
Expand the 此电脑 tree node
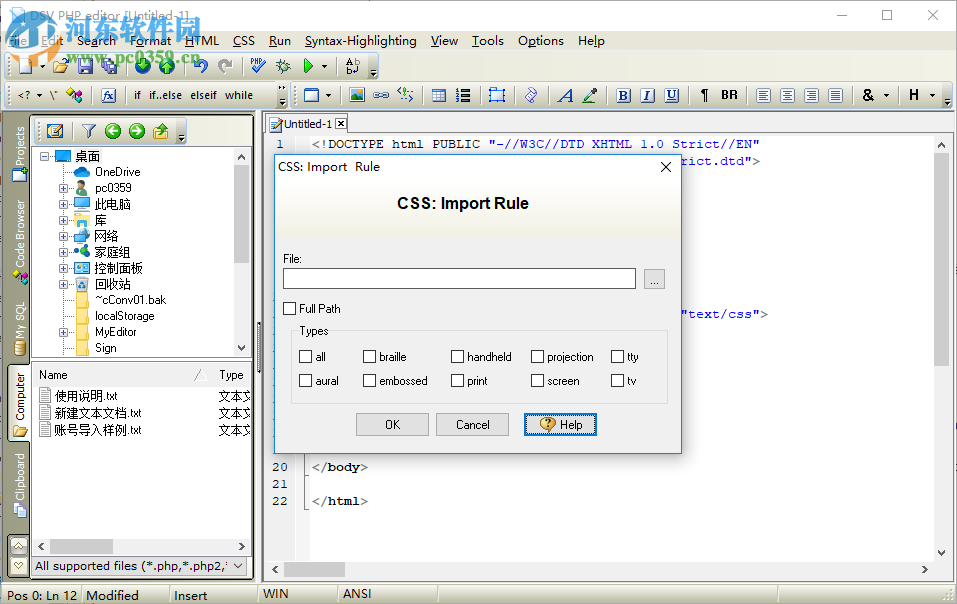click(x=62, y=204)
